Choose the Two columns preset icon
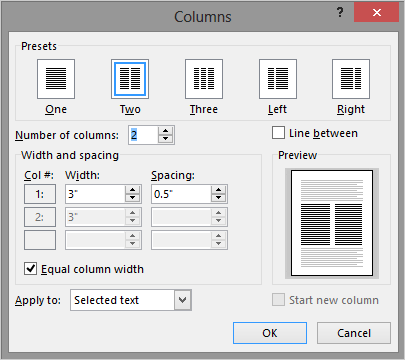Image resolution: width=405 pixels, height=360 pixels. tap(130, 79)
